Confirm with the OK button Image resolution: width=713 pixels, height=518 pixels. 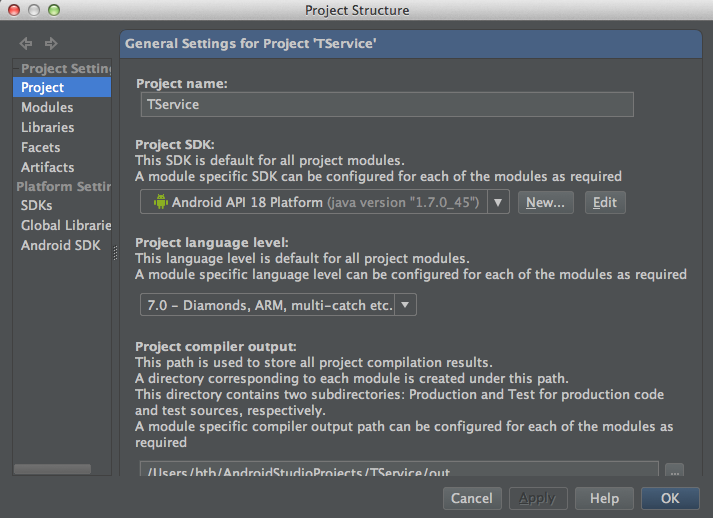[670, 498]
